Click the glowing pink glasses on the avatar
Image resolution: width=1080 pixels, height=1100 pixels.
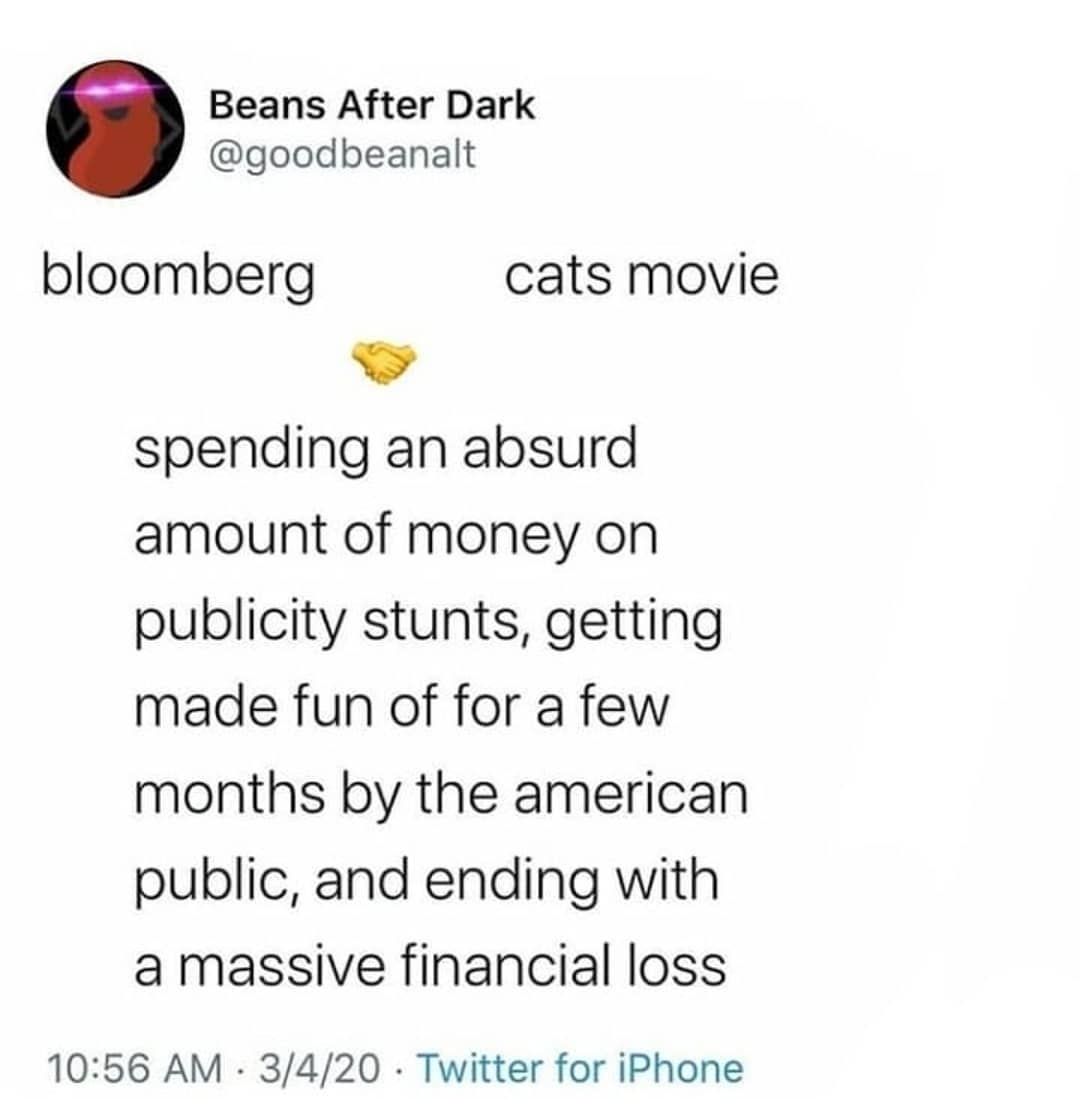(x=112, y=90)
